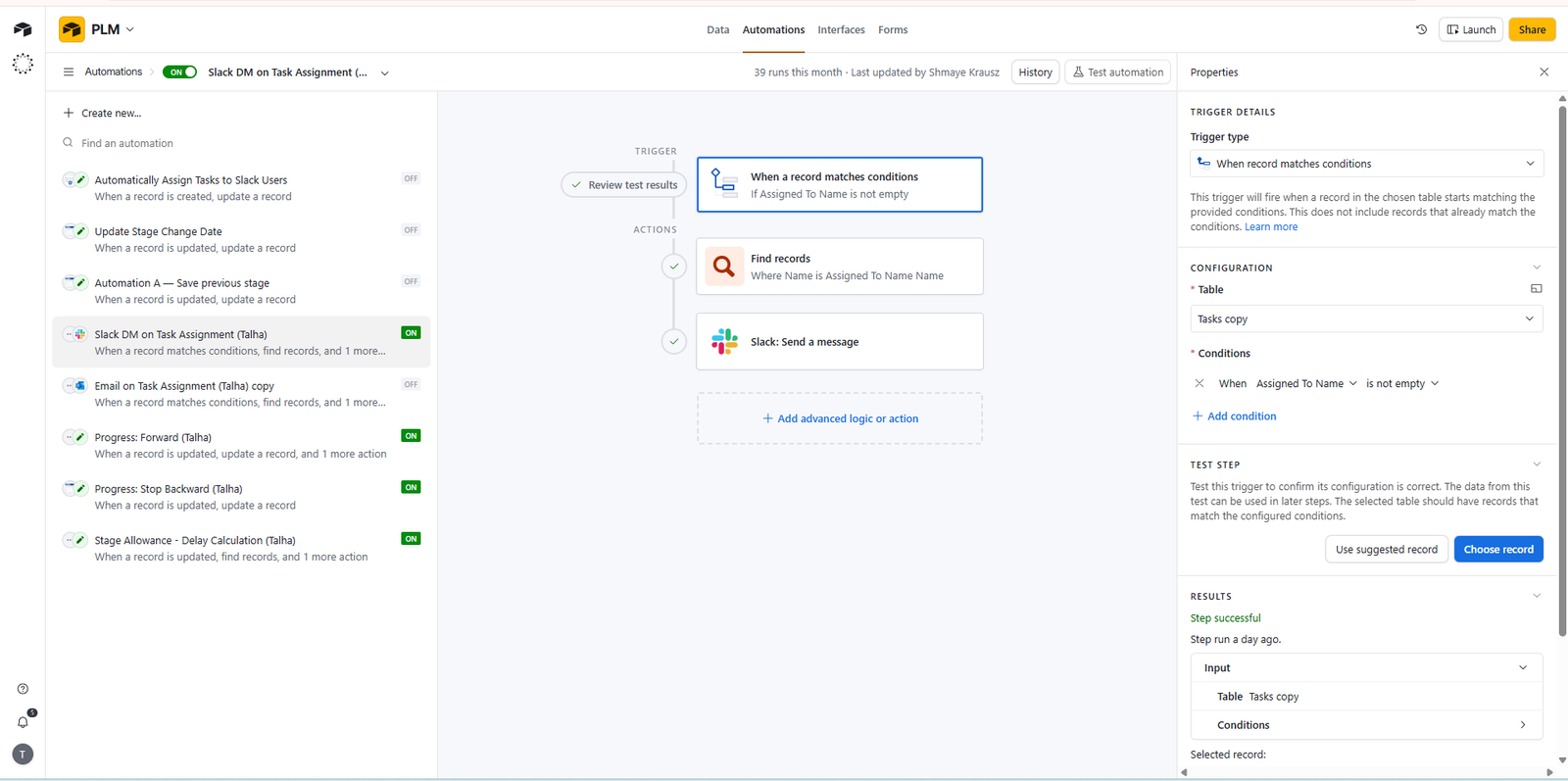Click the trigger step record-matches icon

click(724, 184)
